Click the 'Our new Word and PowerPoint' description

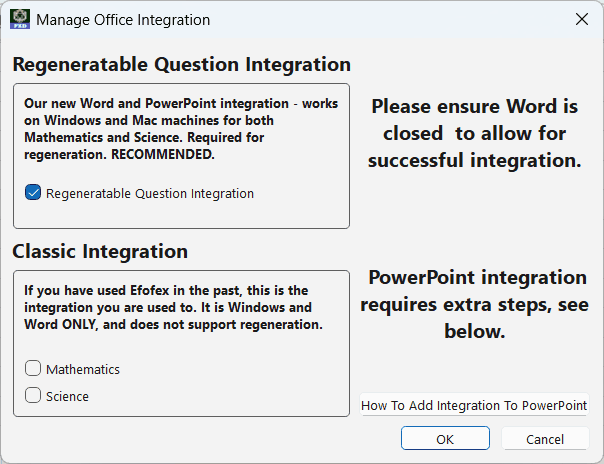coord(180,128)
